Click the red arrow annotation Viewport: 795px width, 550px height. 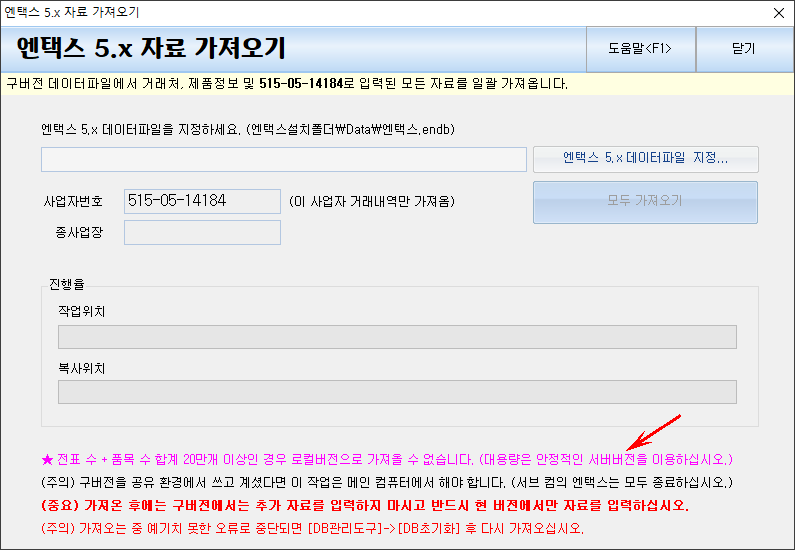(653, 433)
